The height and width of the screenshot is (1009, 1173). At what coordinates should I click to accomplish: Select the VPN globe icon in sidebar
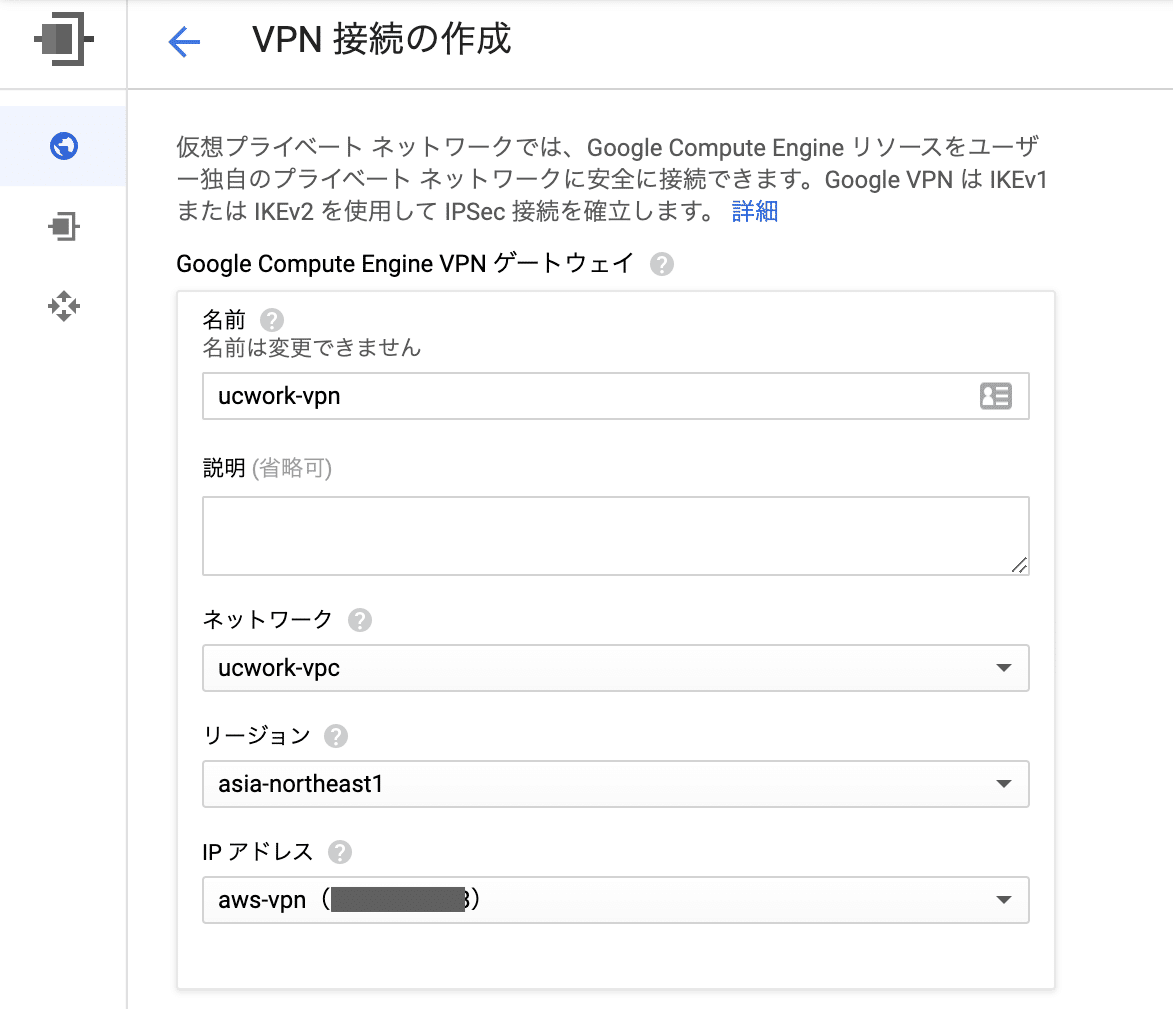[64, 146]
